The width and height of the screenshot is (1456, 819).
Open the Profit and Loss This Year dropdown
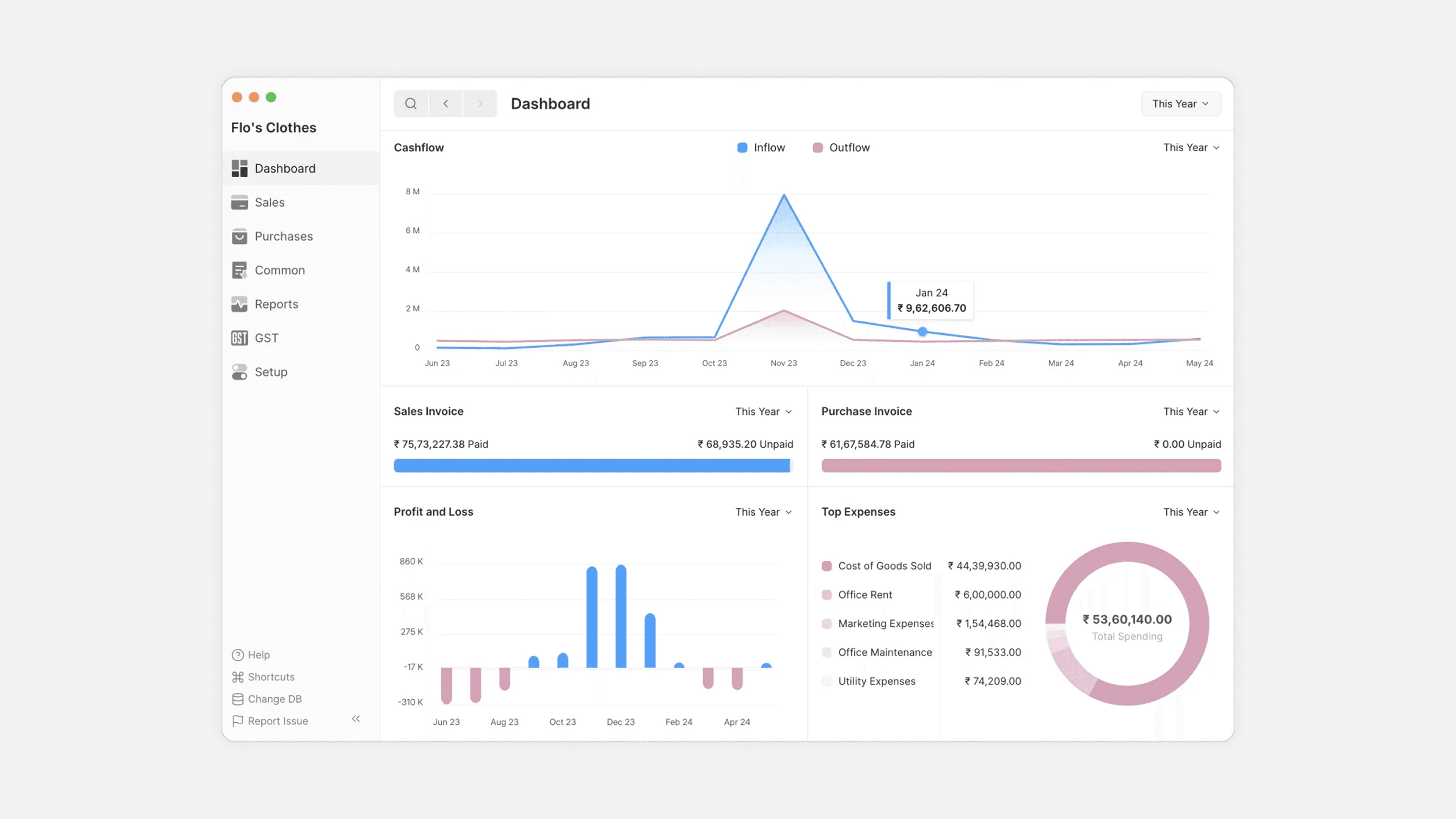pos(764,512)
